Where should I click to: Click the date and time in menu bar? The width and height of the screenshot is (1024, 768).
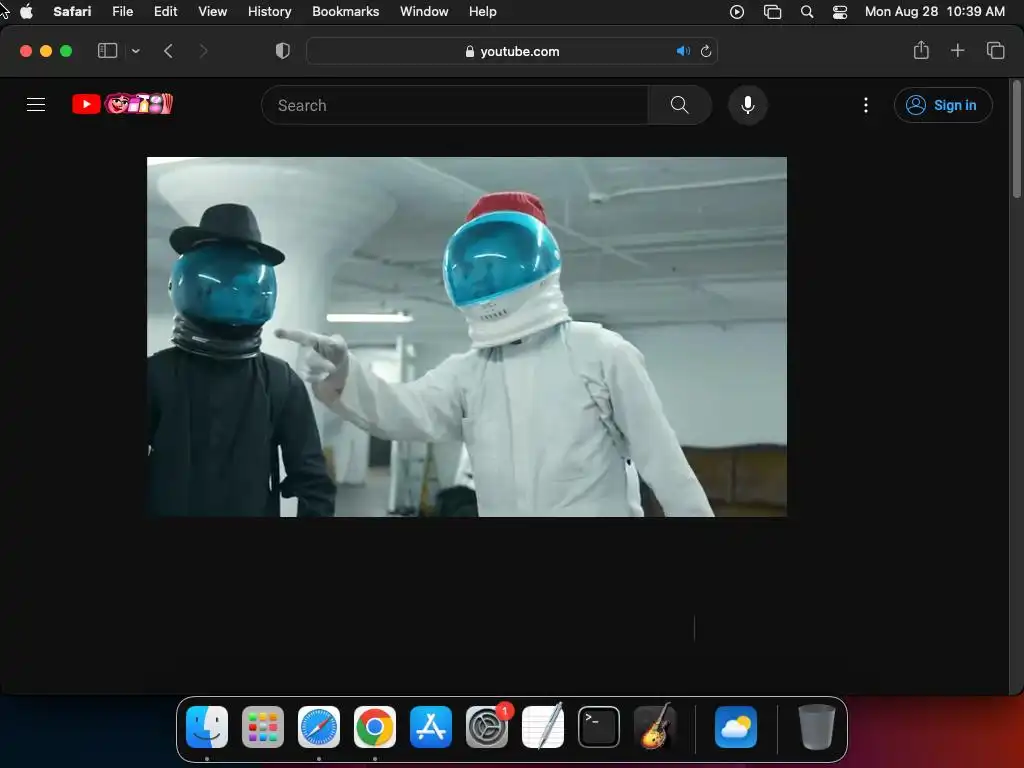[935, 12]
